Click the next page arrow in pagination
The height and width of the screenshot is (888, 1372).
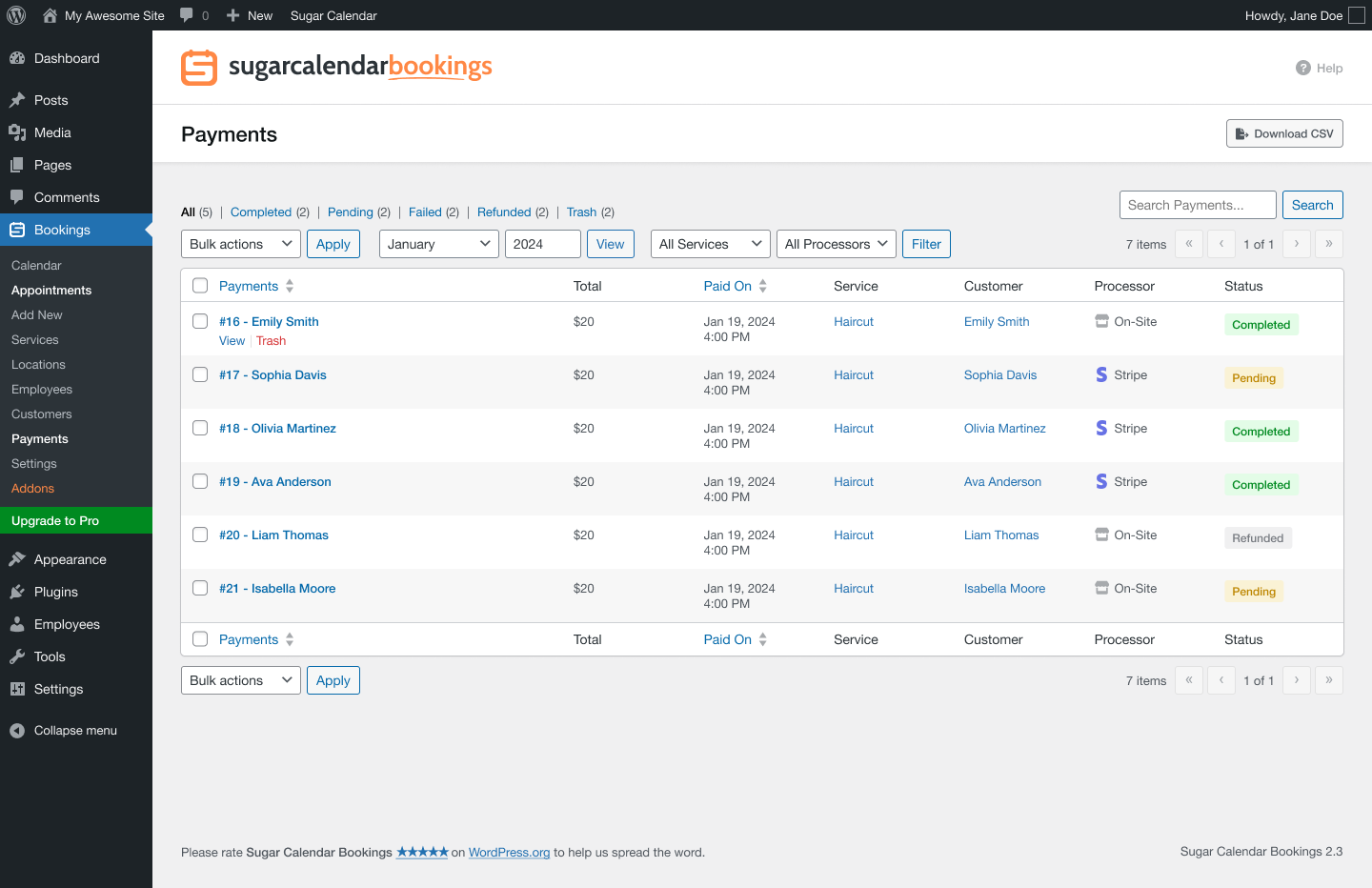point(1297,244)
